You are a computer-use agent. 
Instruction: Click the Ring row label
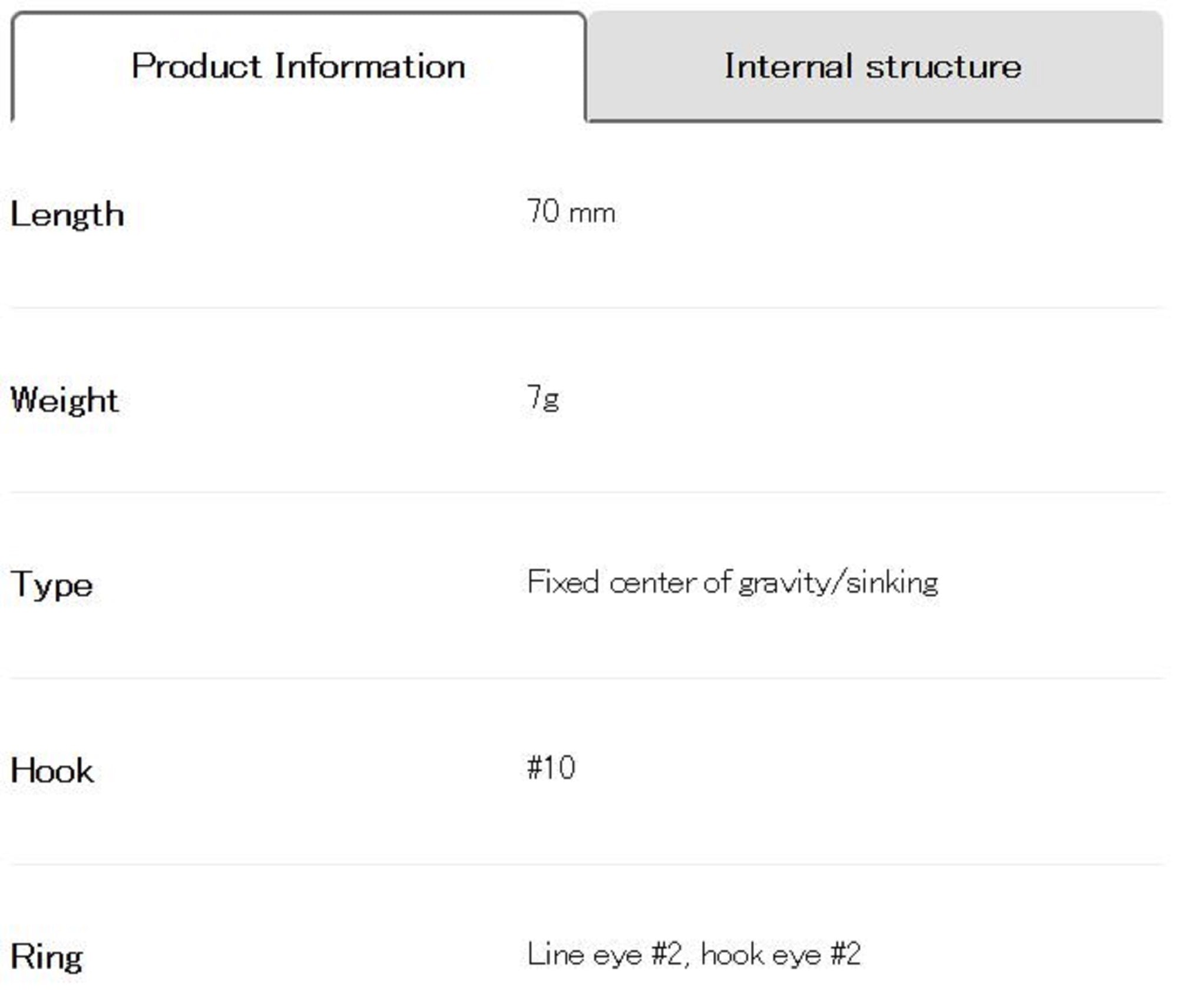click(47, 957)
